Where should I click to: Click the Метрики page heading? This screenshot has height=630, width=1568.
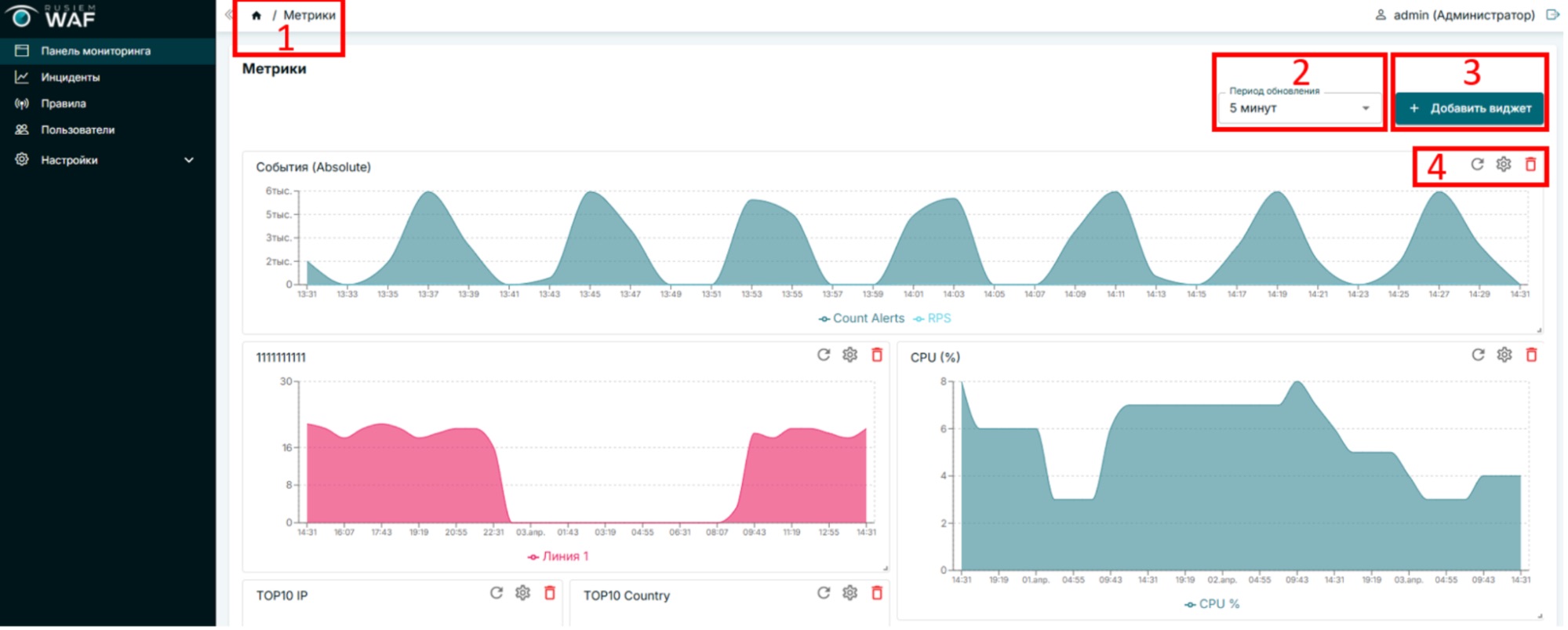[274, 69]
